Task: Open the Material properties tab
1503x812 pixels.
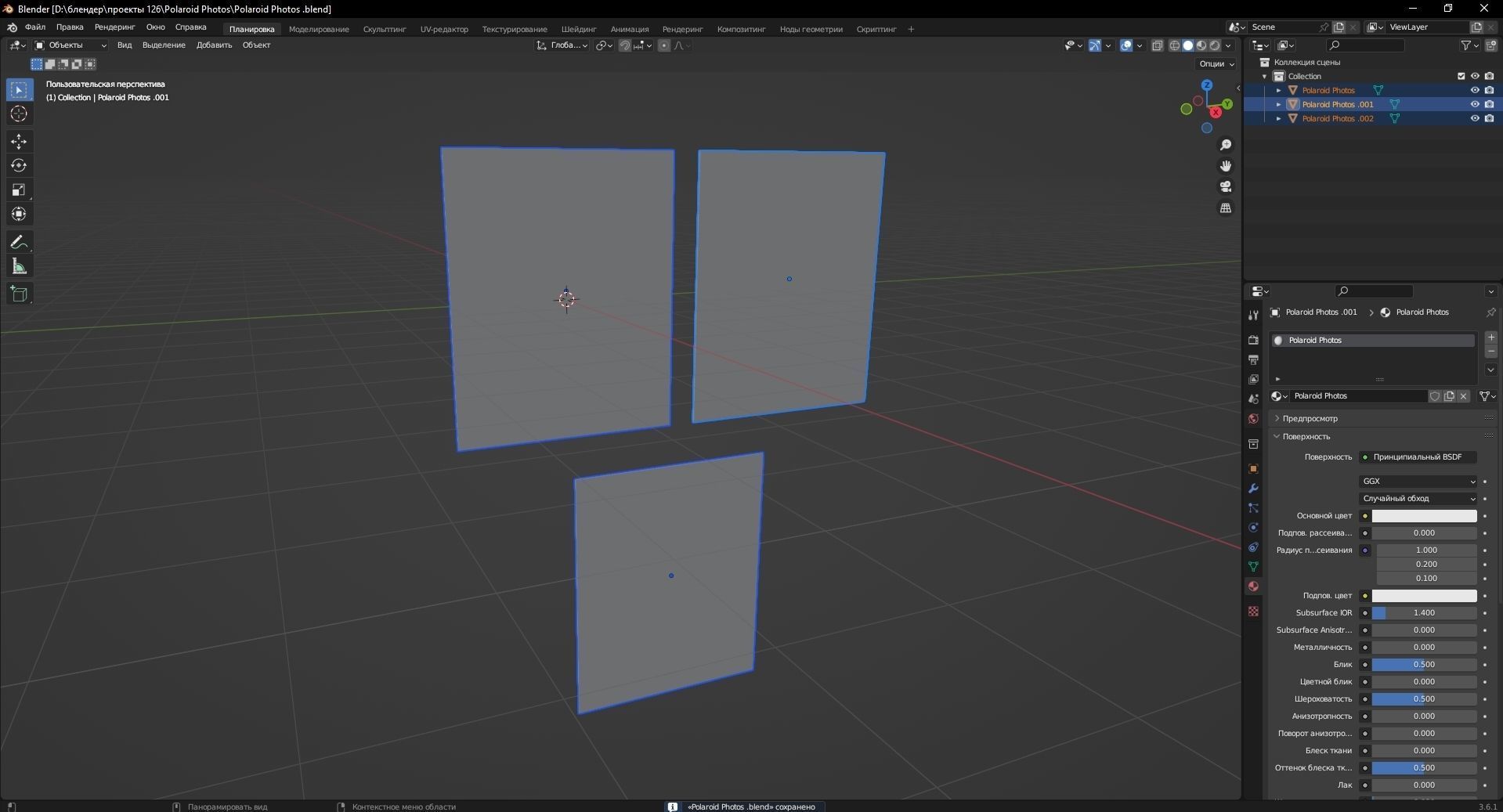Action: point(1253,586)
